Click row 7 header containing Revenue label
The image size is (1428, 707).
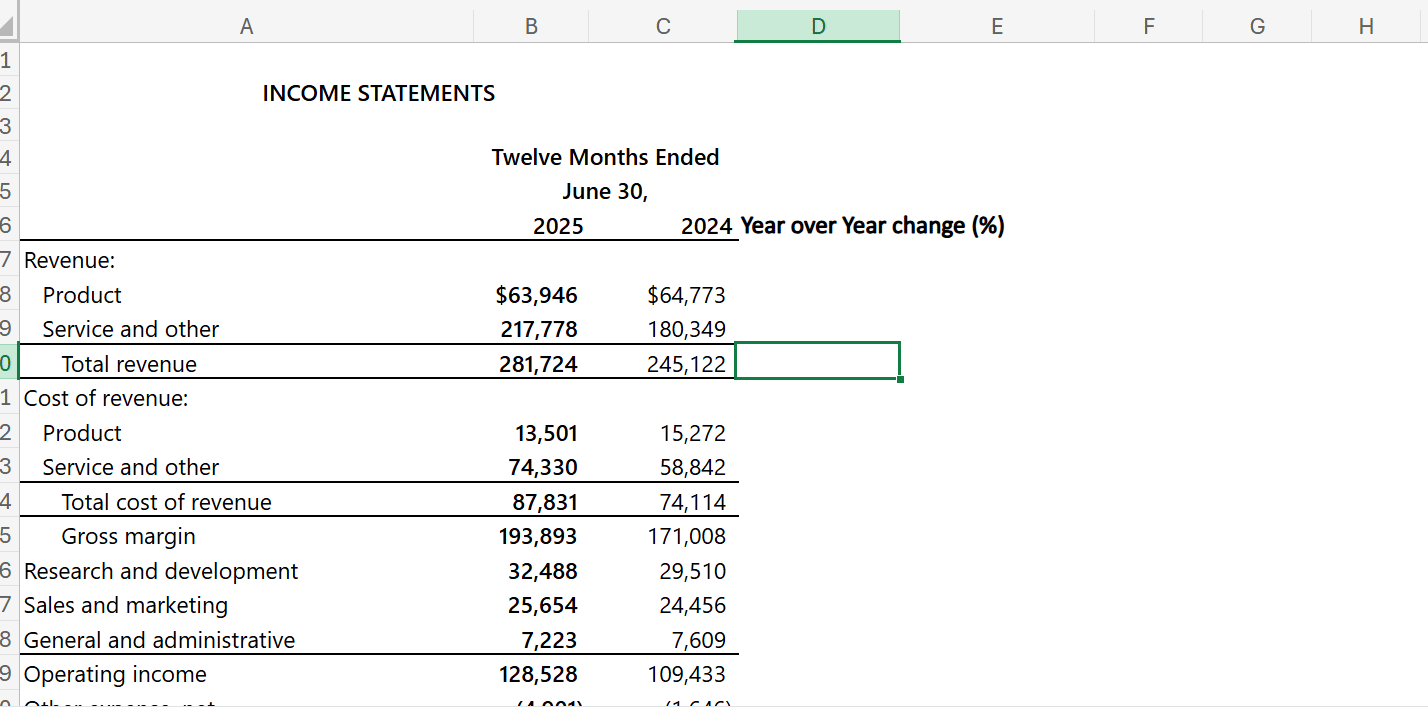[7, 259]
